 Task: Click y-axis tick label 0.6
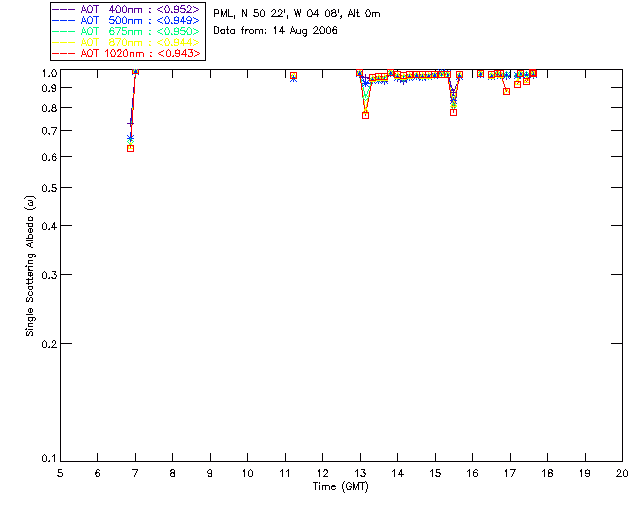[49, 157]
